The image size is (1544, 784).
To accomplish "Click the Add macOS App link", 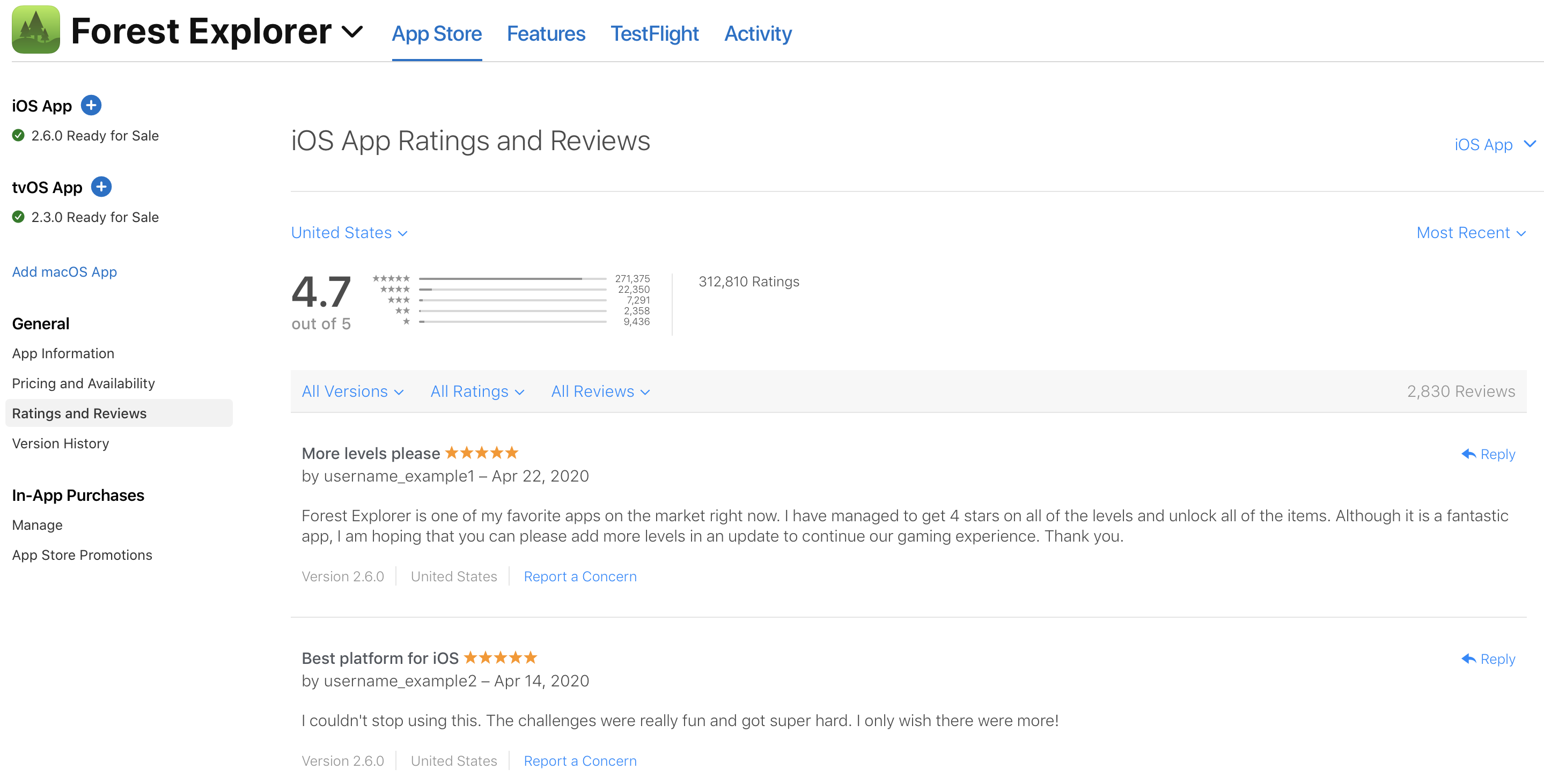I will coord(64,272).
